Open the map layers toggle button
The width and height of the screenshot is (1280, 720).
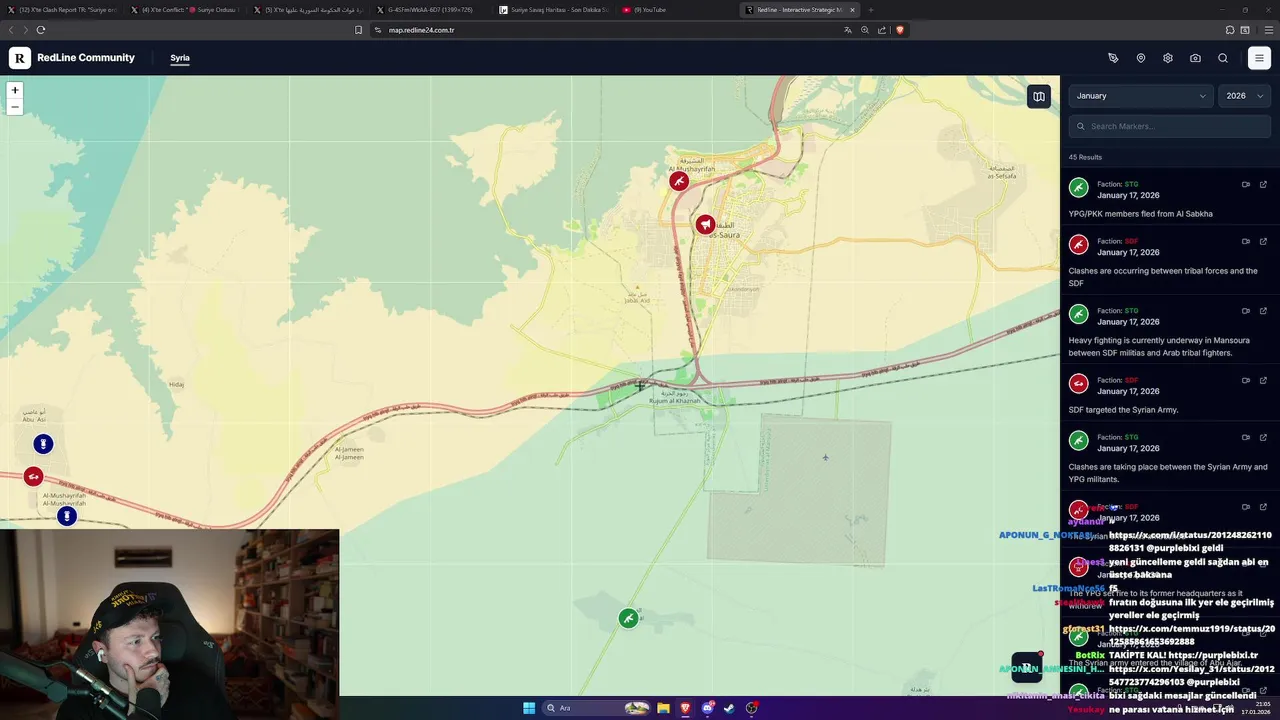coord(1039,96)
